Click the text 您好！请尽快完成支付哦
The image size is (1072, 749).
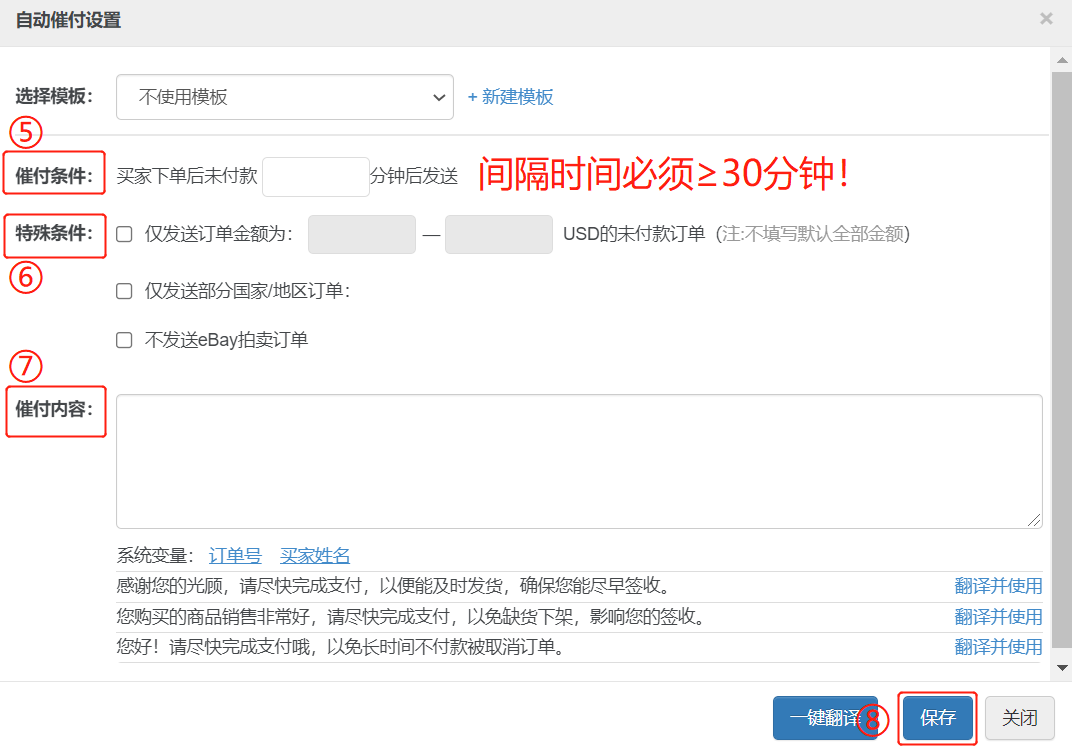pyautogui.click(x=213, y=646)
